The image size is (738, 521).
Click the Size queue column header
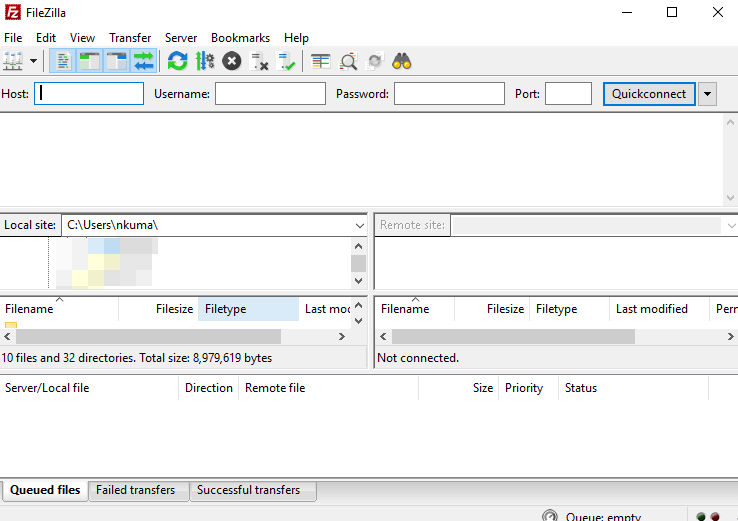458,388
